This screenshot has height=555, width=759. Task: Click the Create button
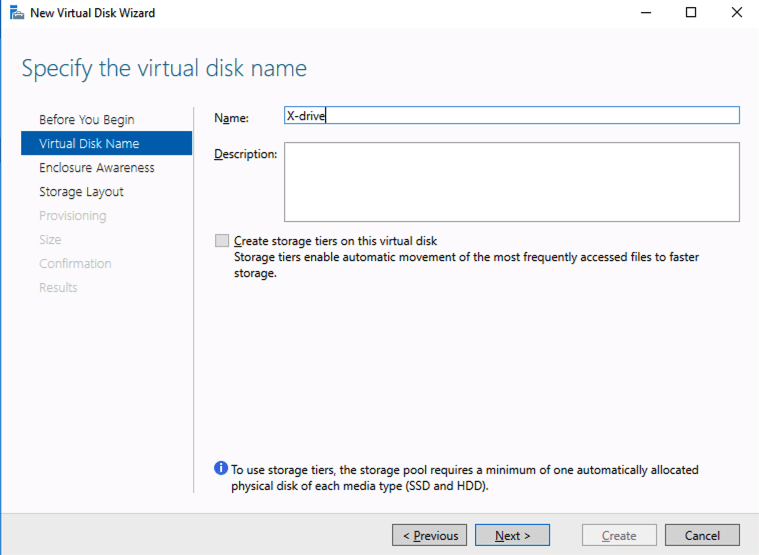pos(619,536)
